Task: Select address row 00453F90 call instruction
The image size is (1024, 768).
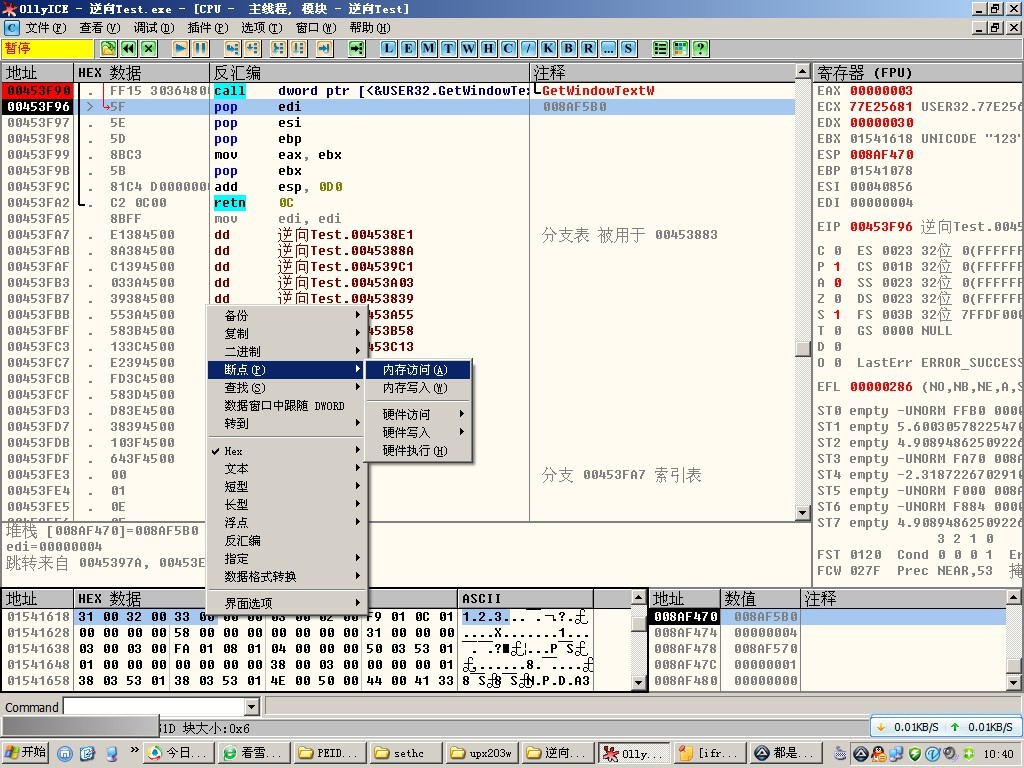Action: coord(398,91)
